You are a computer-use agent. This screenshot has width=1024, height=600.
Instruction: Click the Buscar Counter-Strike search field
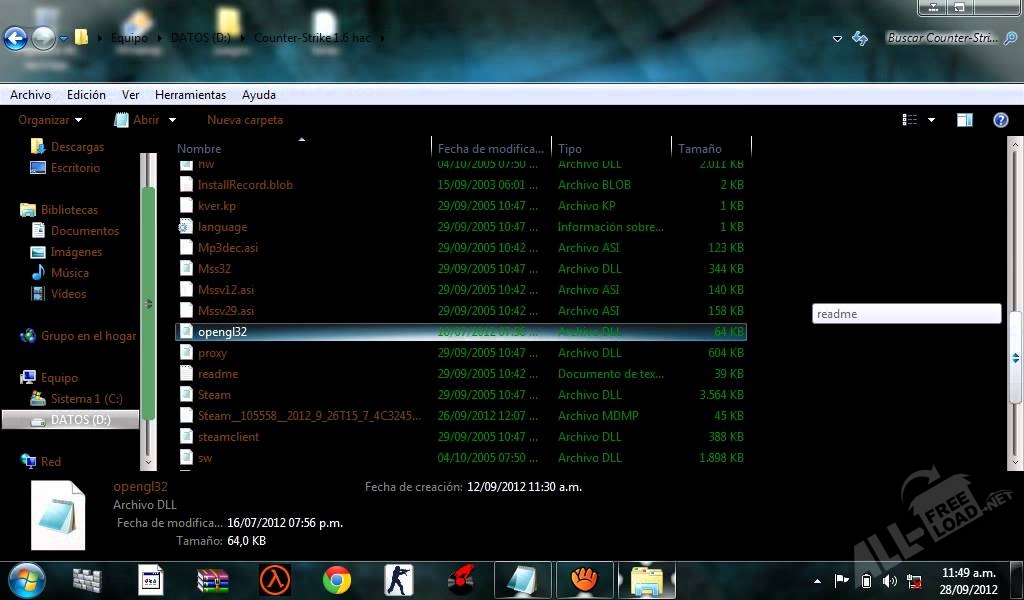click(942, 38)
